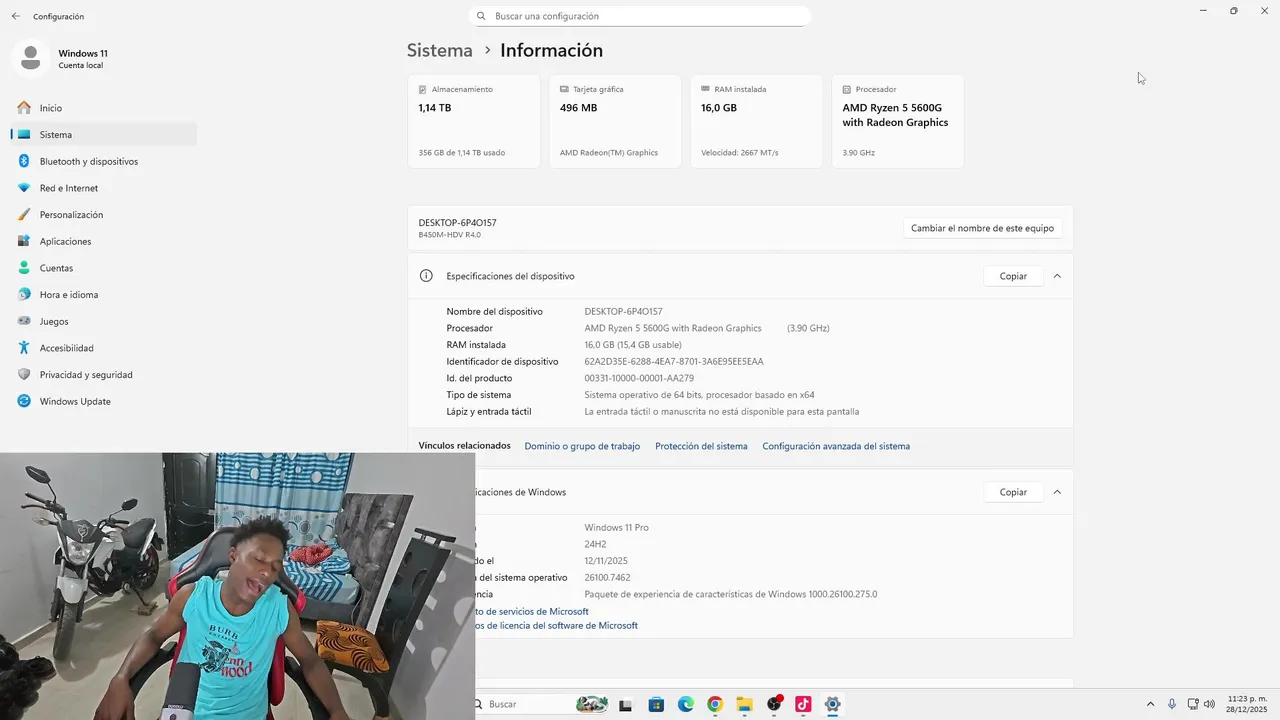Click product ID 00331-10000-00001-AA279
The height and width of the screenshot is (720, 1280).
click(x=639, y=378)
